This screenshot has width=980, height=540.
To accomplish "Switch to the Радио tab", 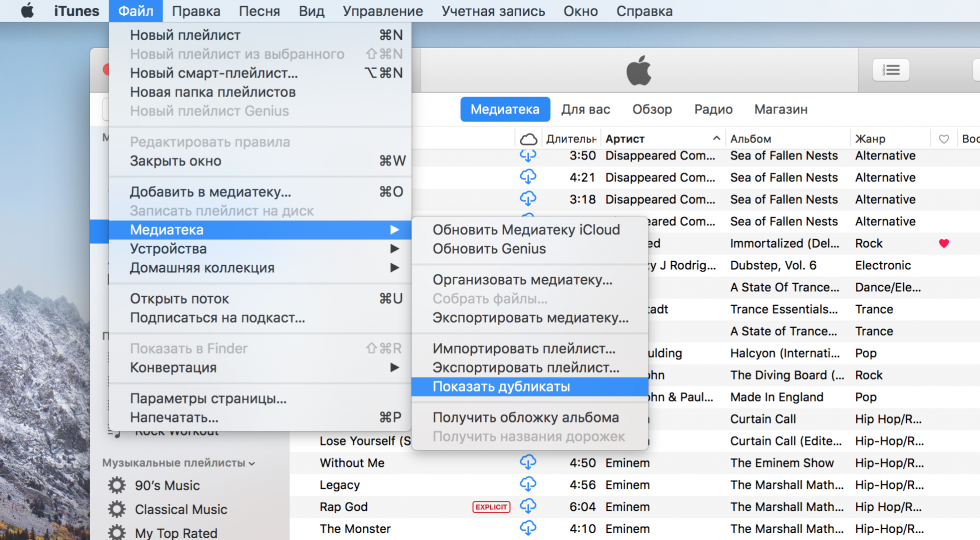I will coord(713,109).
